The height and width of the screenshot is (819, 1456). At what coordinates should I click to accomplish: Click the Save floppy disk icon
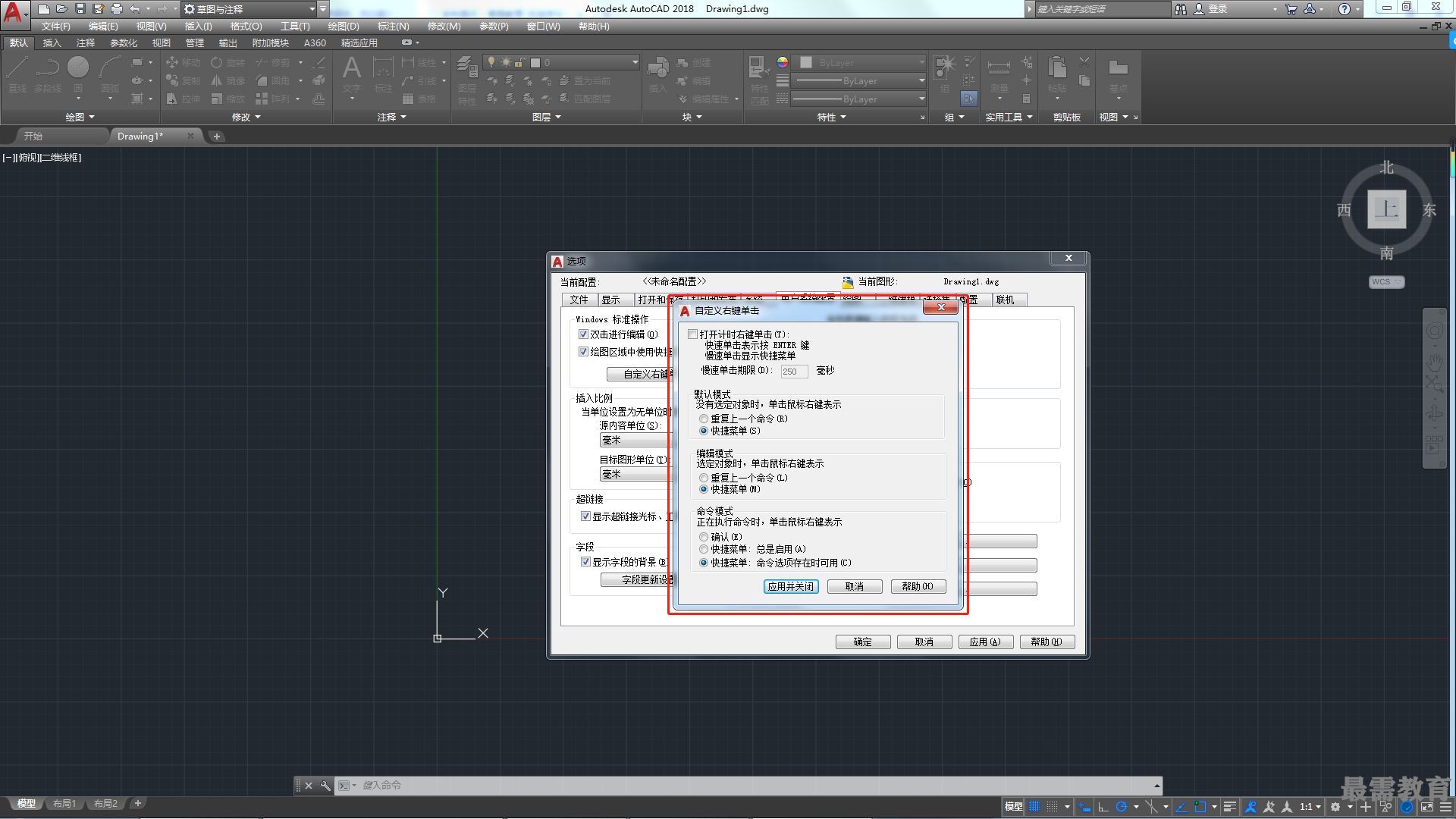click(x=80, y=9)
